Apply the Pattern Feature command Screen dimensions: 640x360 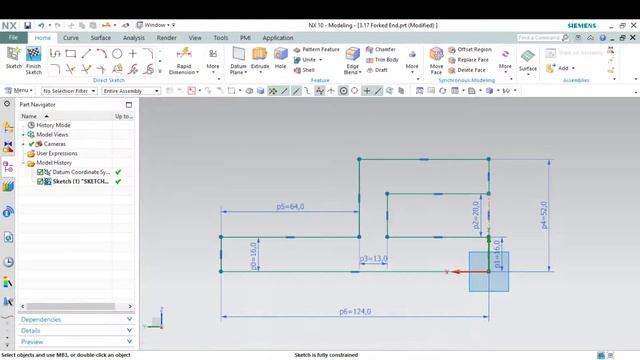tap(317, 49)
